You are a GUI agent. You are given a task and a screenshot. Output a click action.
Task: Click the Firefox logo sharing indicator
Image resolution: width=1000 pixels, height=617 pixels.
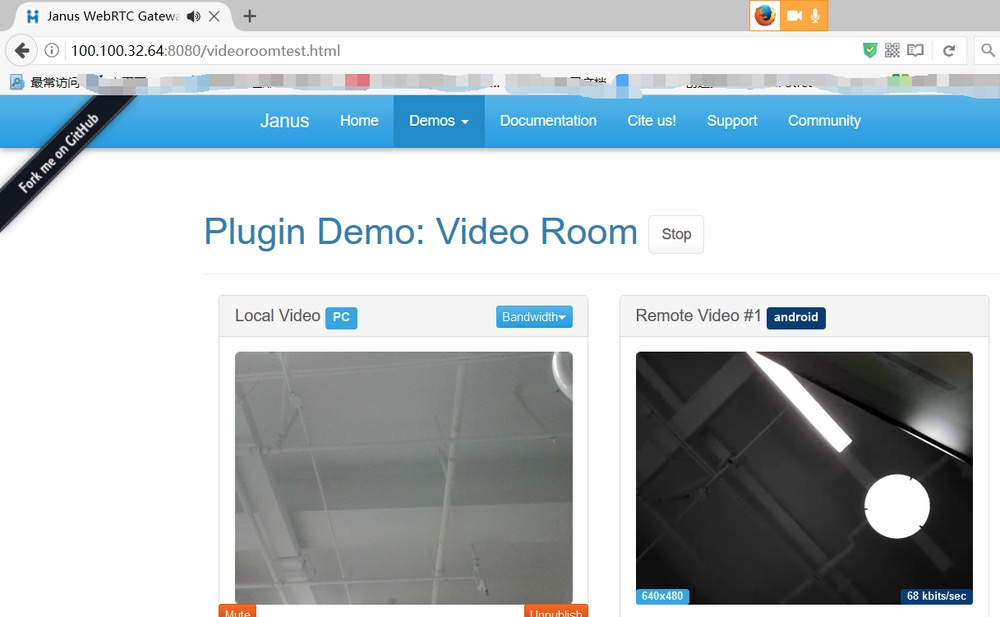click(x=765, y=16)
